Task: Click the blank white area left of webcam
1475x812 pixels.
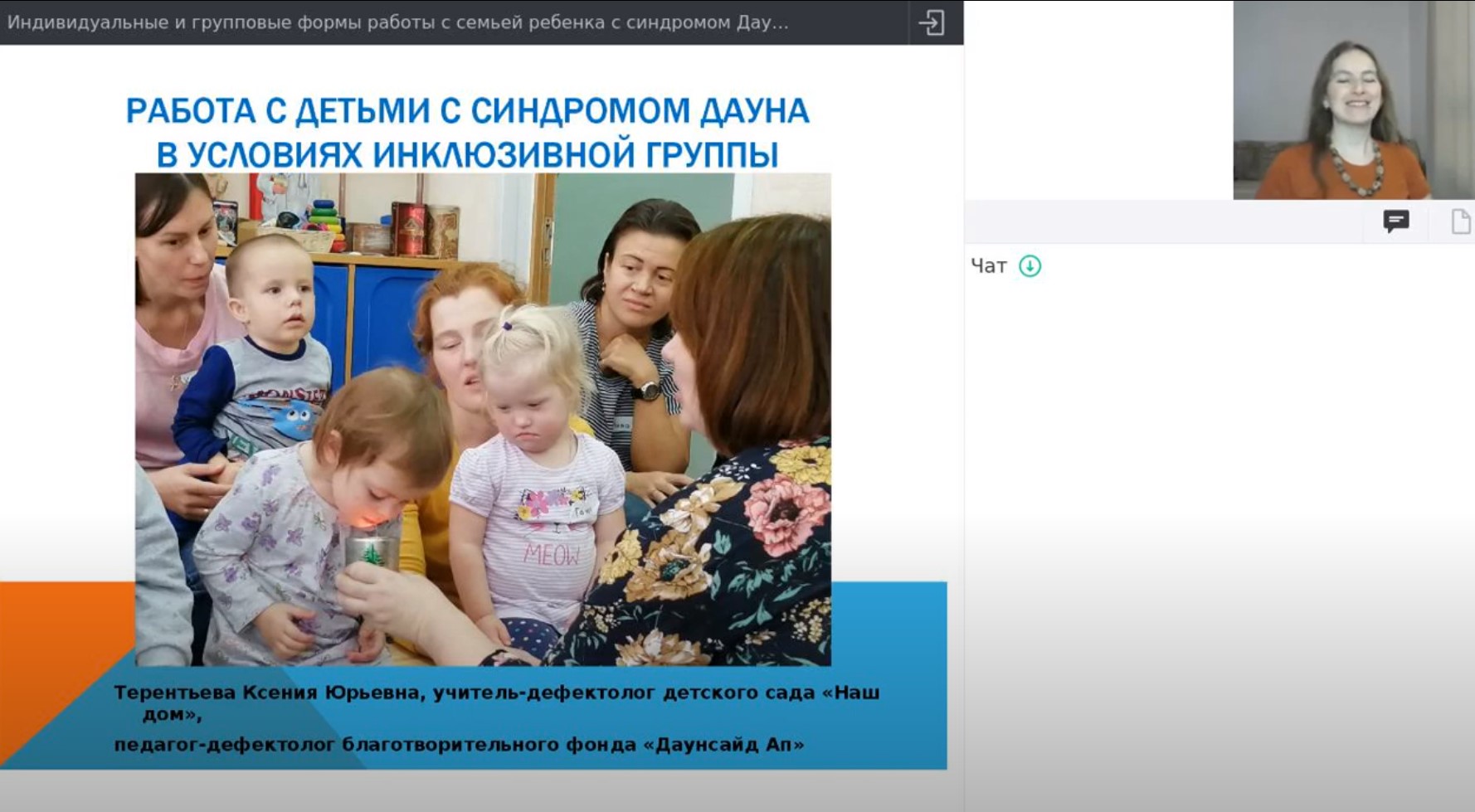Action: click(x=1098, y=100)
